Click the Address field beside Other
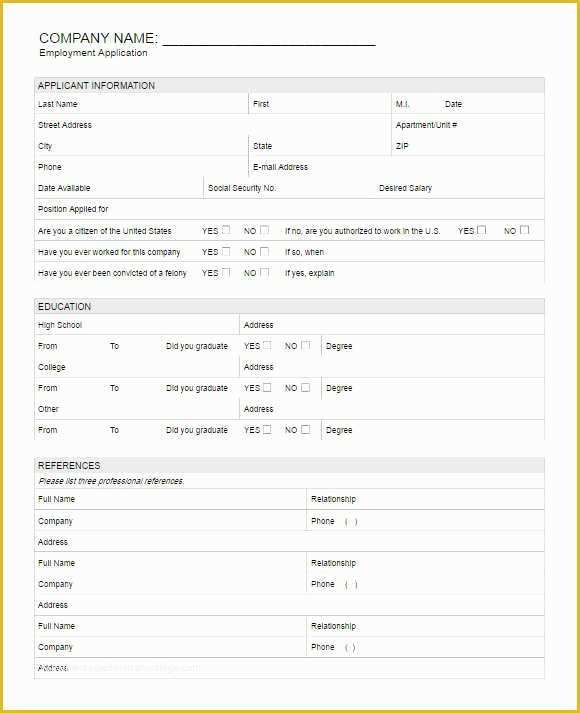Viewport: 580px width, 713px height. coord(392,408)
